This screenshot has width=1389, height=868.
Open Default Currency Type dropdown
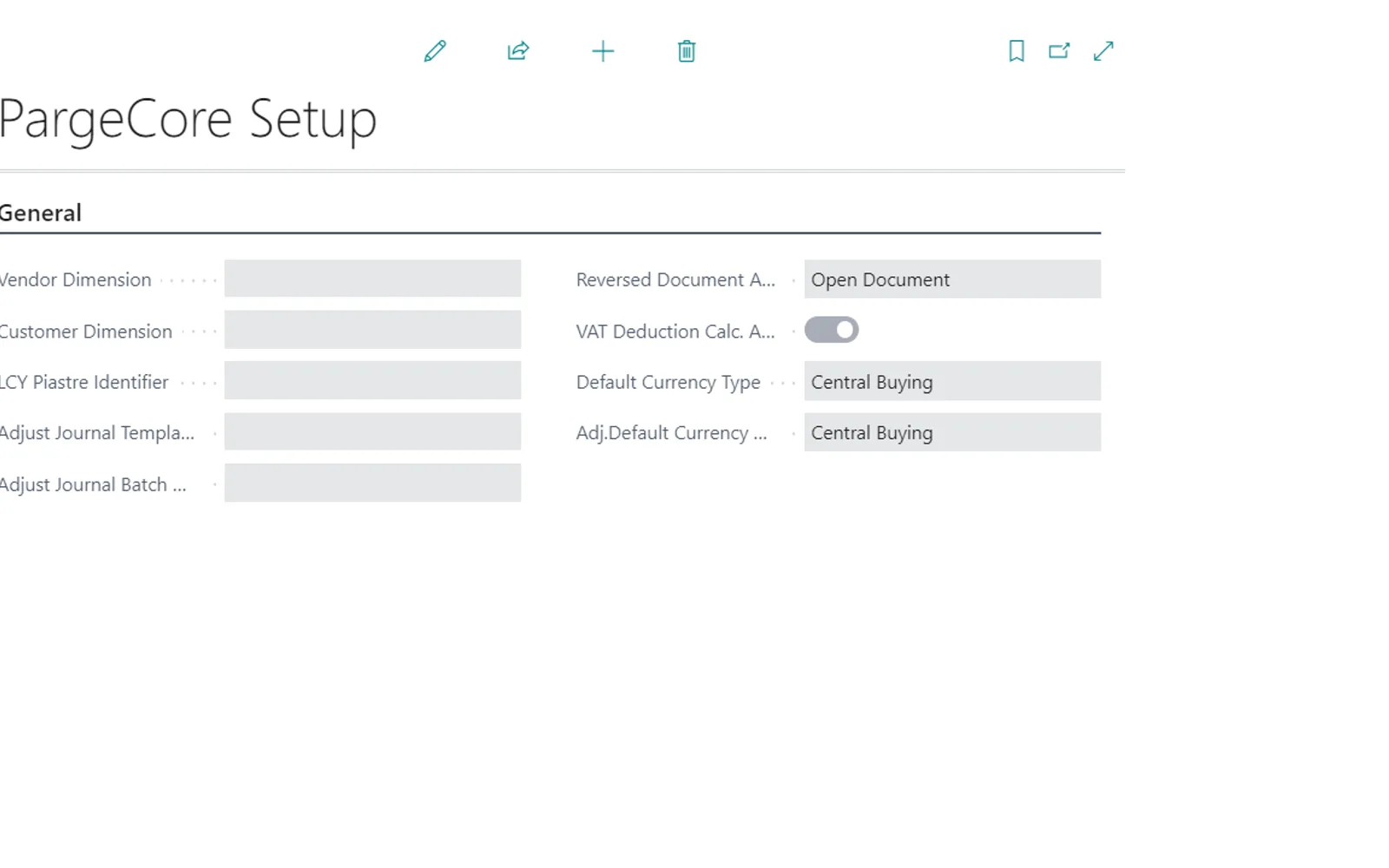click(952, 382)
